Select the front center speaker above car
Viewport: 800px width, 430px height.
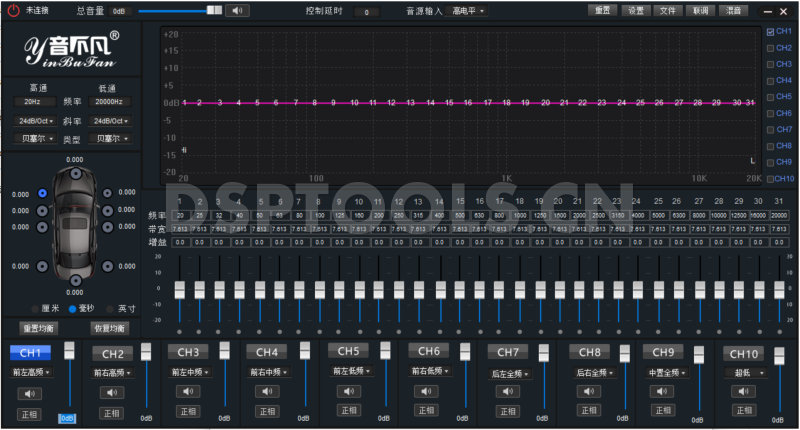tap(76, 174)
